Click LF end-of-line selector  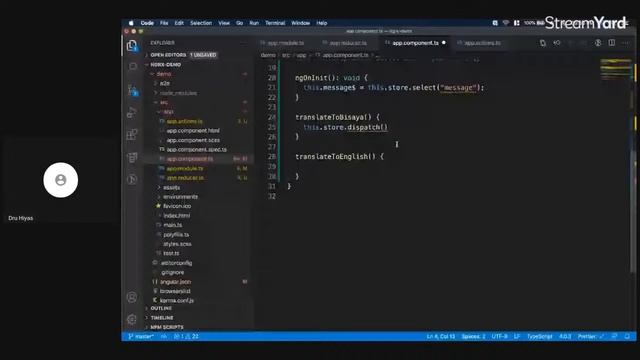517,336
